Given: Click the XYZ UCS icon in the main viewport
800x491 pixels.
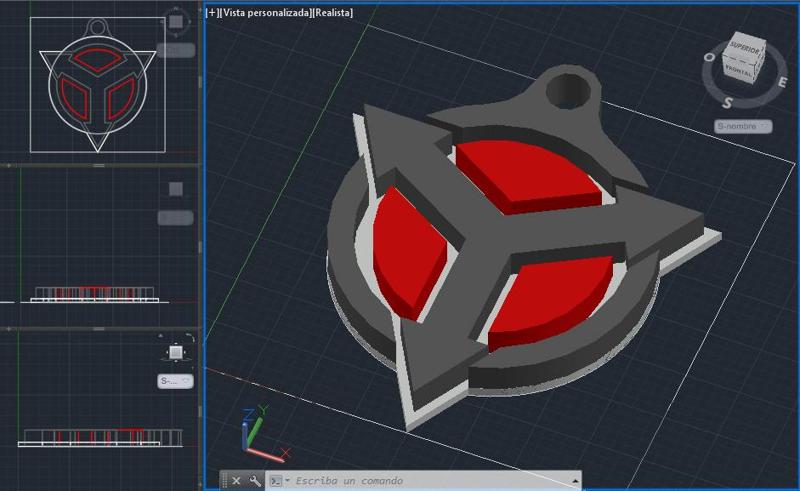Looking at the screenshot, I should [264, 434].
